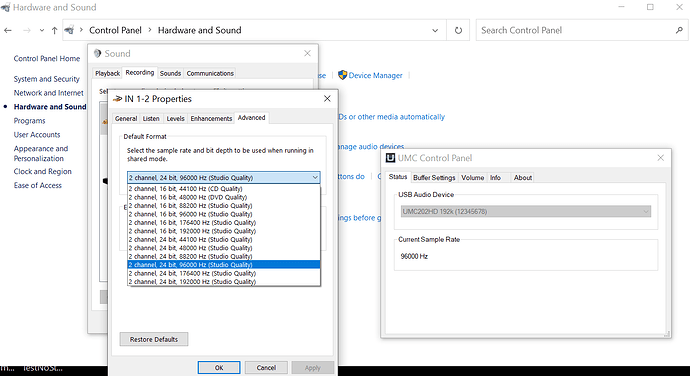Open the Enhancements tab
The height and width of the screenshot is (376, 690).
[211, 118]
